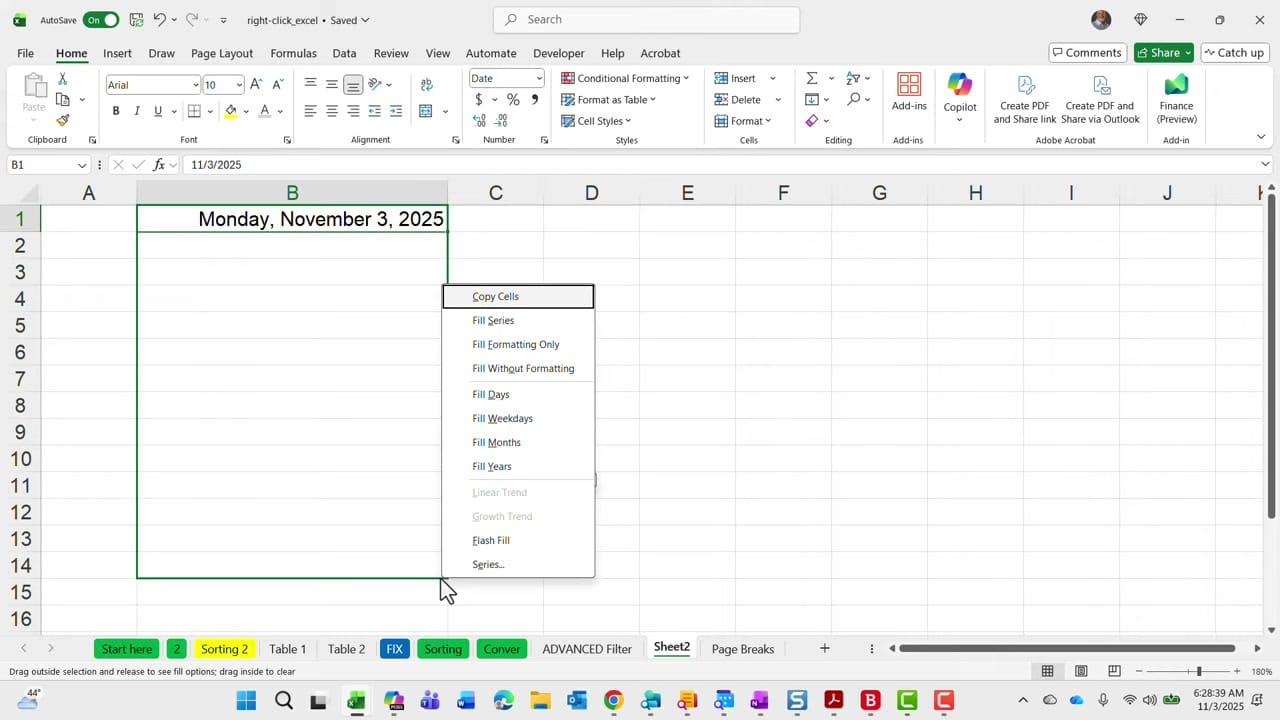
Task: Enable italic formatting
Action: pyautogui.click(x=137, y=110)
